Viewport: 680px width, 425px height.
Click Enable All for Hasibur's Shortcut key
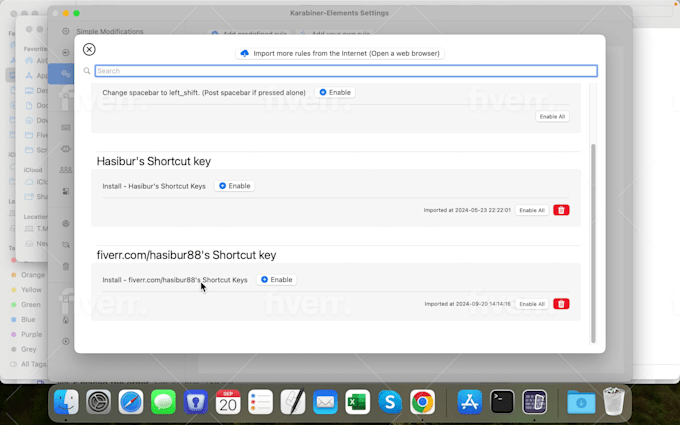(532, 210)
